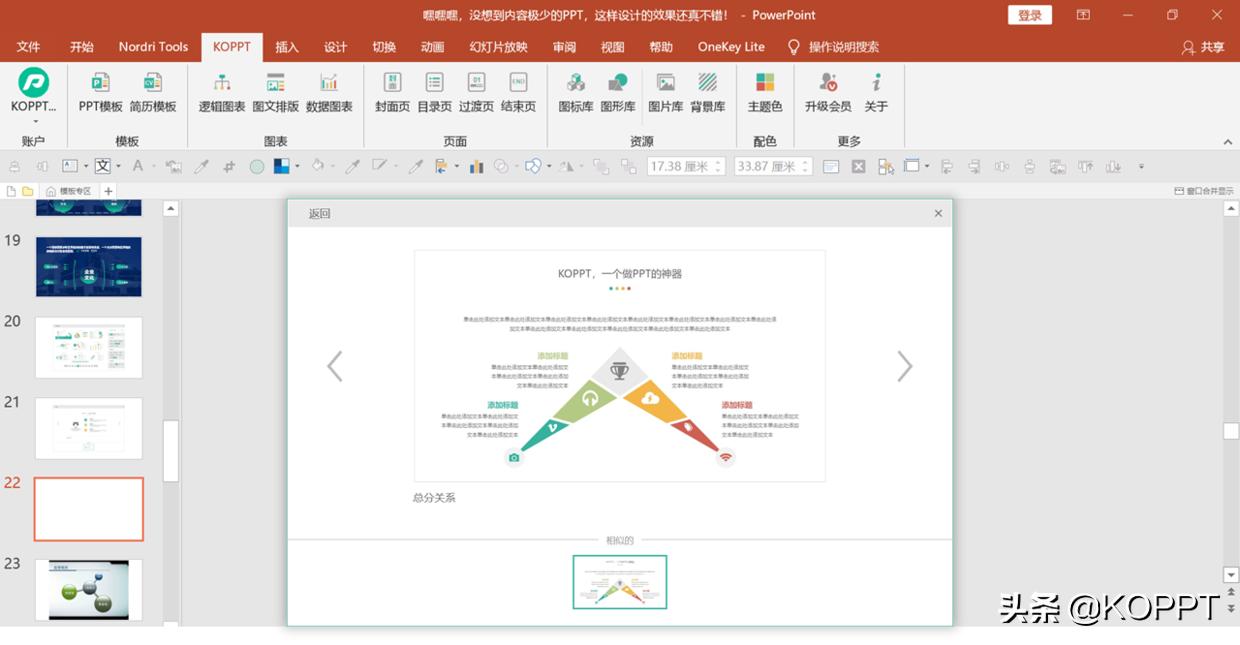1240x645 pixels.
Task: Open the 简历模板 resume templates
Action: [x=152, y=95]
